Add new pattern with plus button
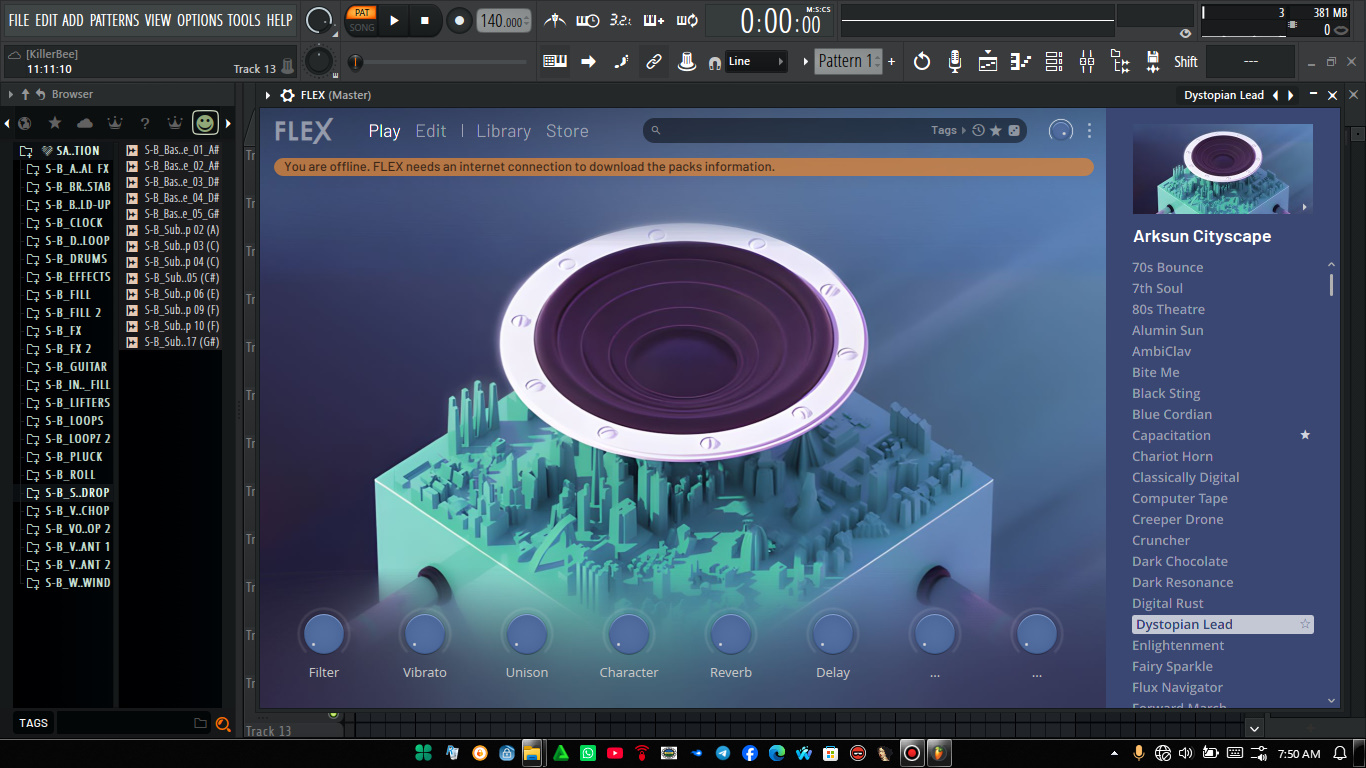The width and height of the screenshot is (1366, 768). click(892, 61)
